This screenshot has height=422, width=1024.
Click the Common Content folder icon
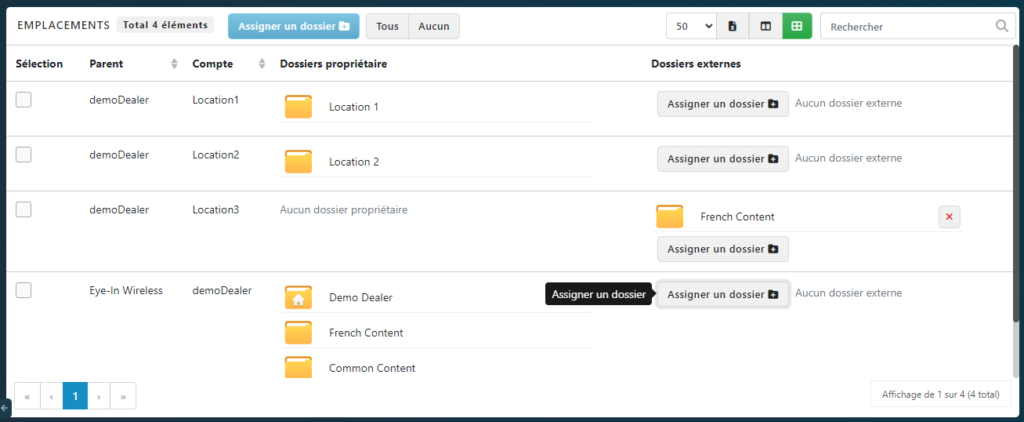298,368
